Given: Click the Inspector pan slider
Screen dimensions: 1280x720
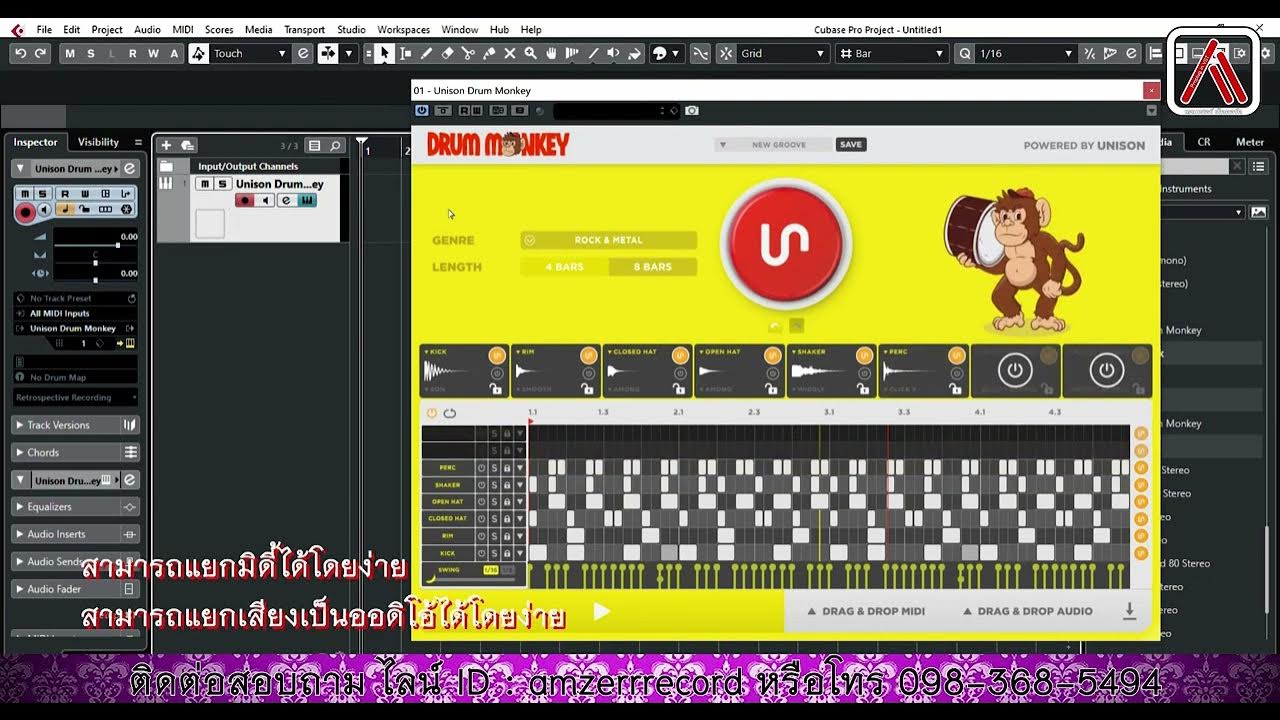Looking at the screenshot, I should [x=95, y=263].
